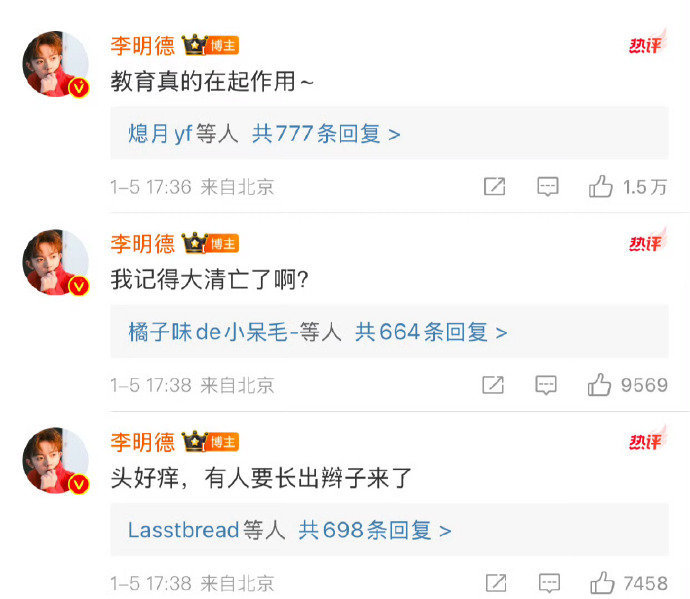This screenshot has height=599, width=690.
Task: Reply to the comment about 长出辫子
Action: (x=550, y=583)
